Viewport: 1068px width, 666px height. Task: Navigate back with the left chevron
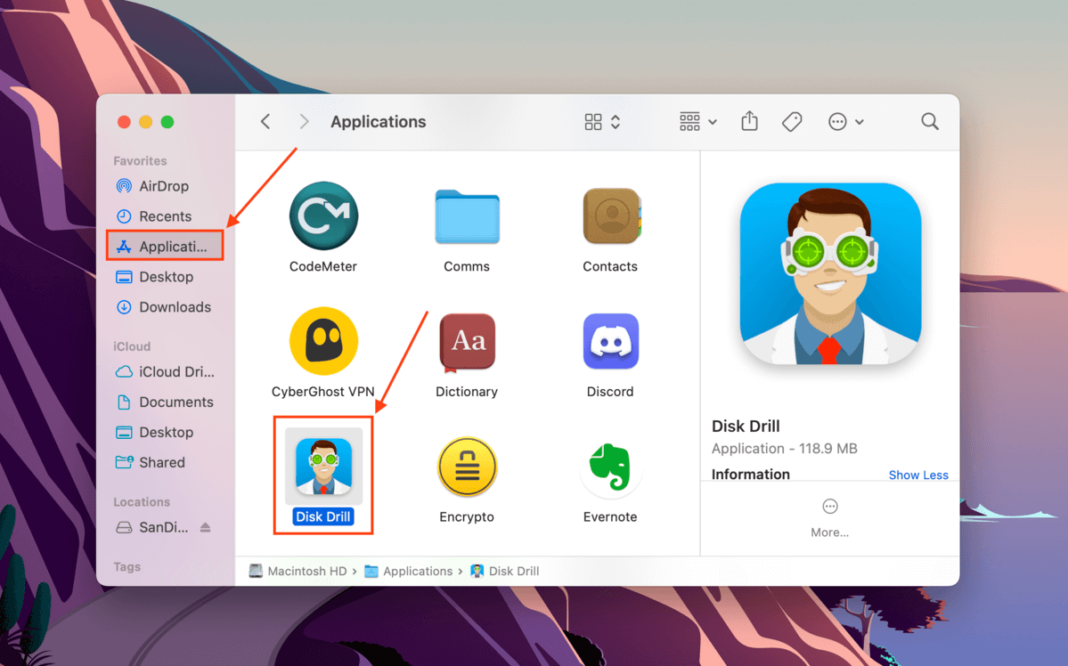click(266, 122)
